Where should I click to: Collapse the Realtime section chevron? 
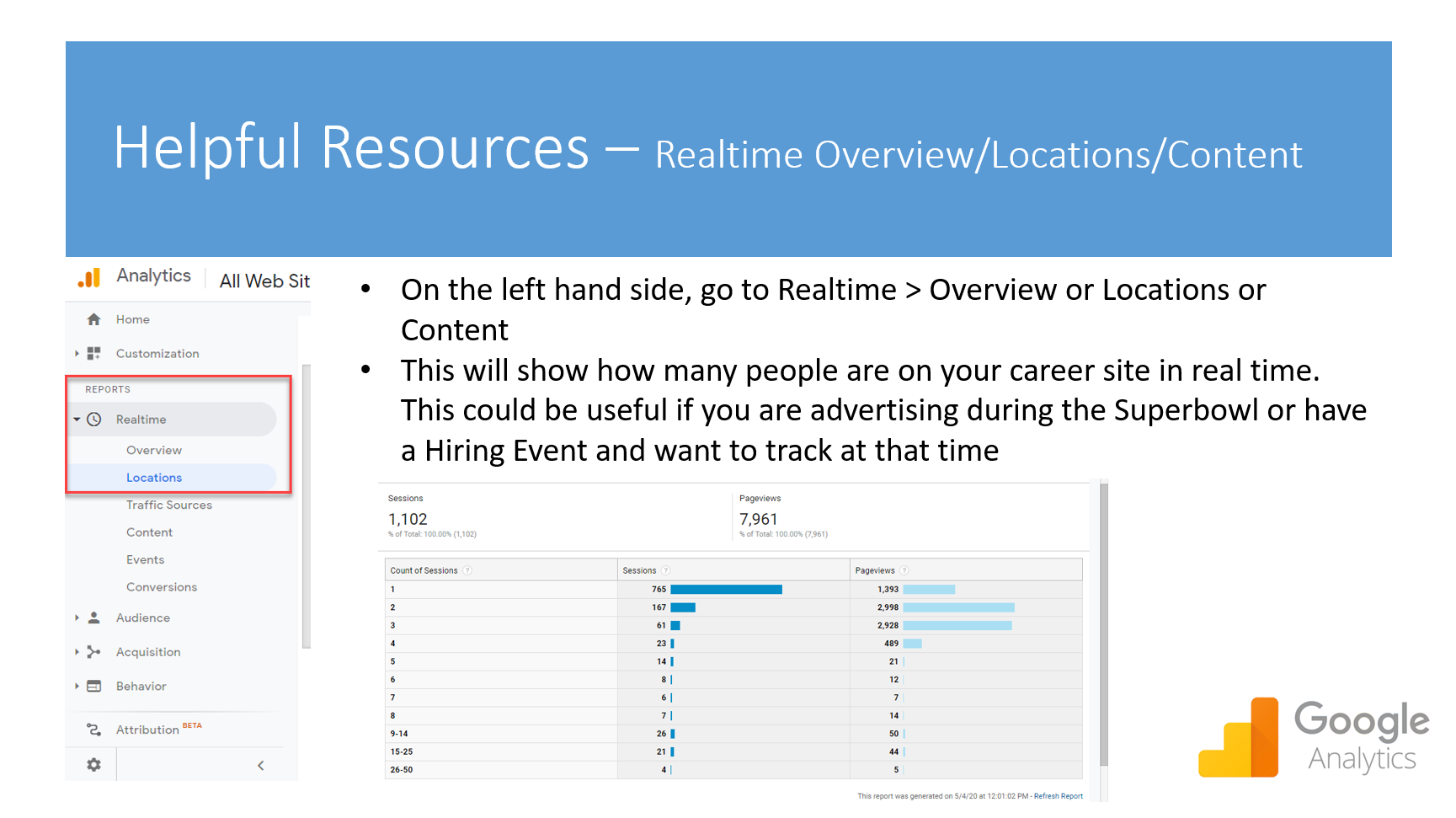coord(77,419)
